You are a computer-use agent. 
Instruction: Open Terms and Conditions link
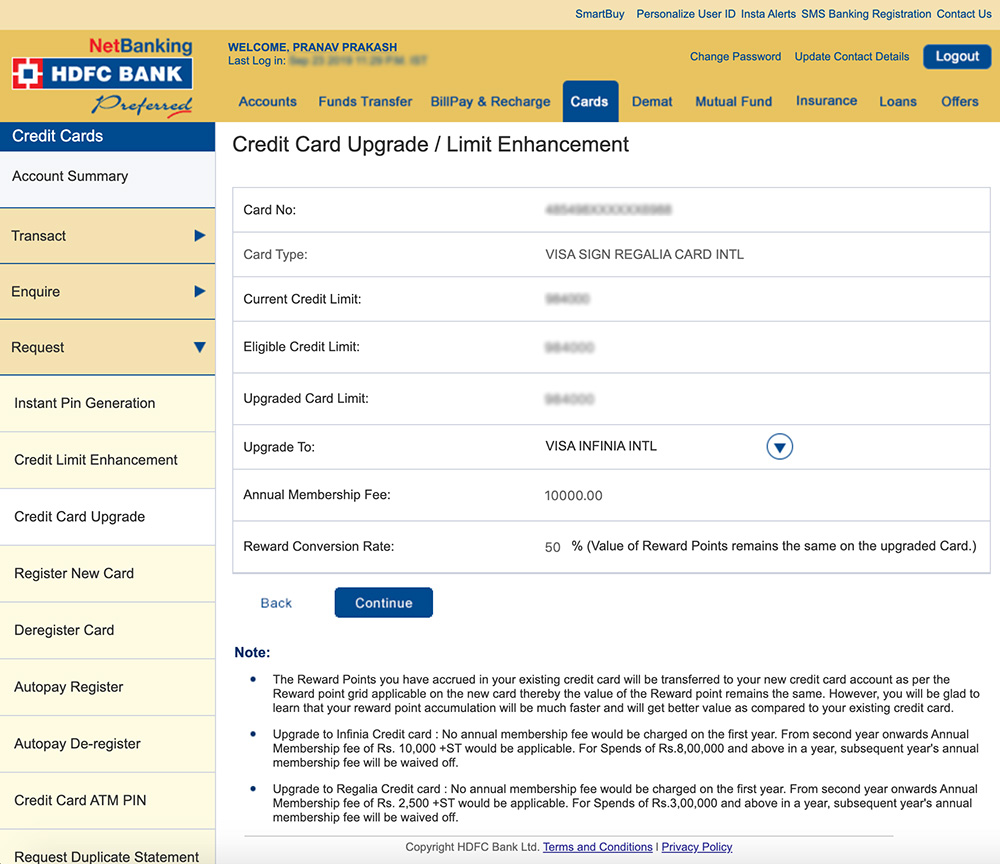[598, 847]
